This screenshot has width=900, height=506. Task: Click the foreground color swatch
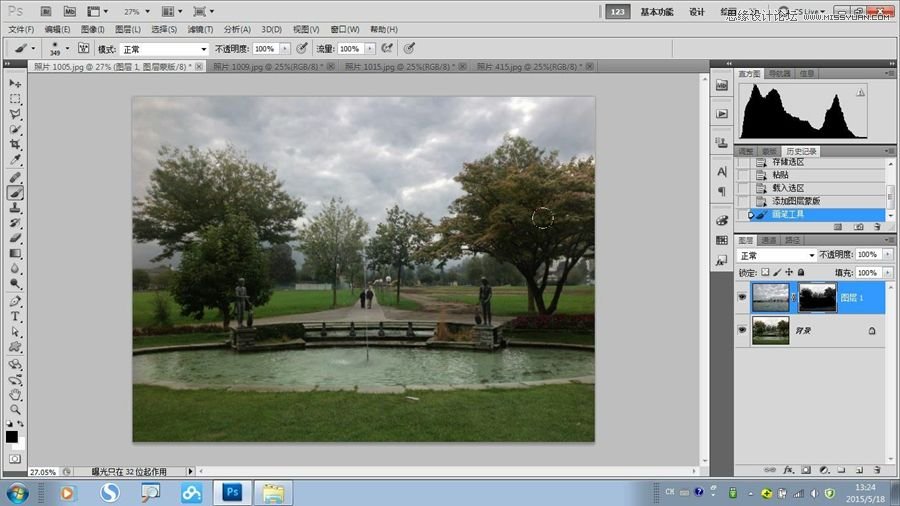pyautogui.click(x=11, y=437)
